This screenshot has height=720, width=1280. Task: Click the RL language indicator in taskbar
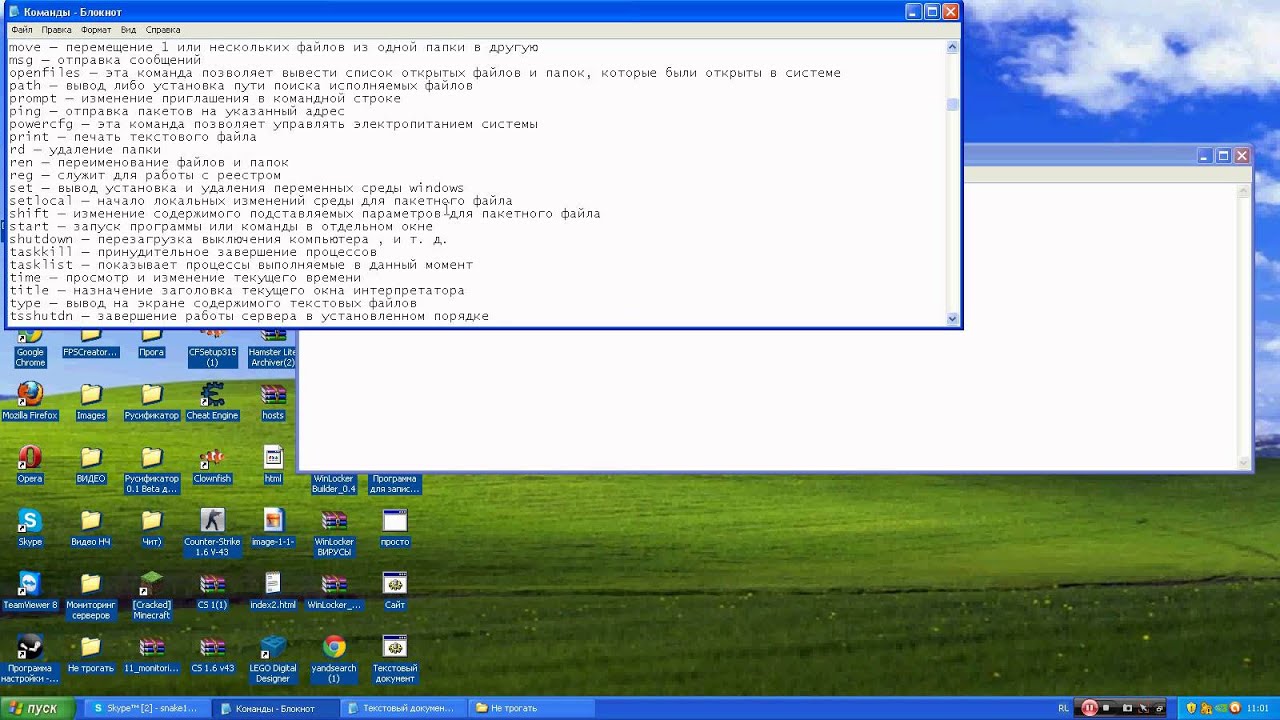(x=1063, y=708)
